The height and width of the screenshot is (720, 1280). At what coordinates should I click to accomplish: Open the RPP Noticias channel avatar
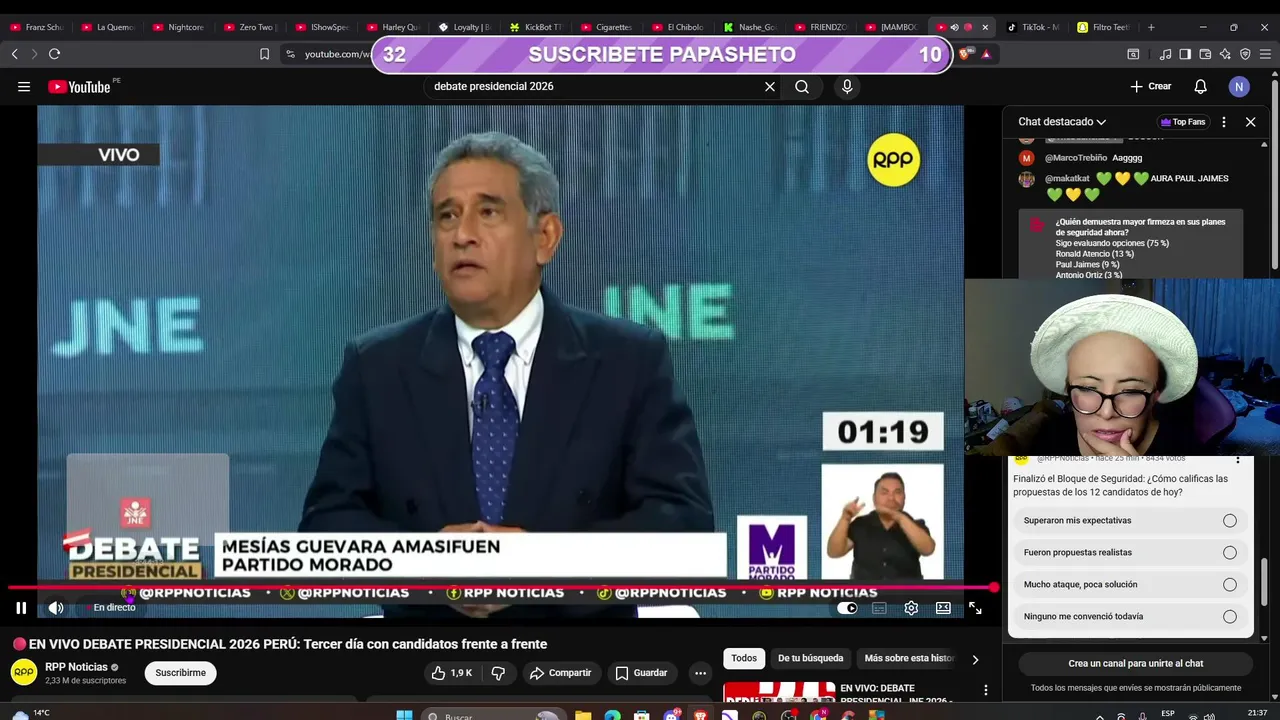(24, 672)
